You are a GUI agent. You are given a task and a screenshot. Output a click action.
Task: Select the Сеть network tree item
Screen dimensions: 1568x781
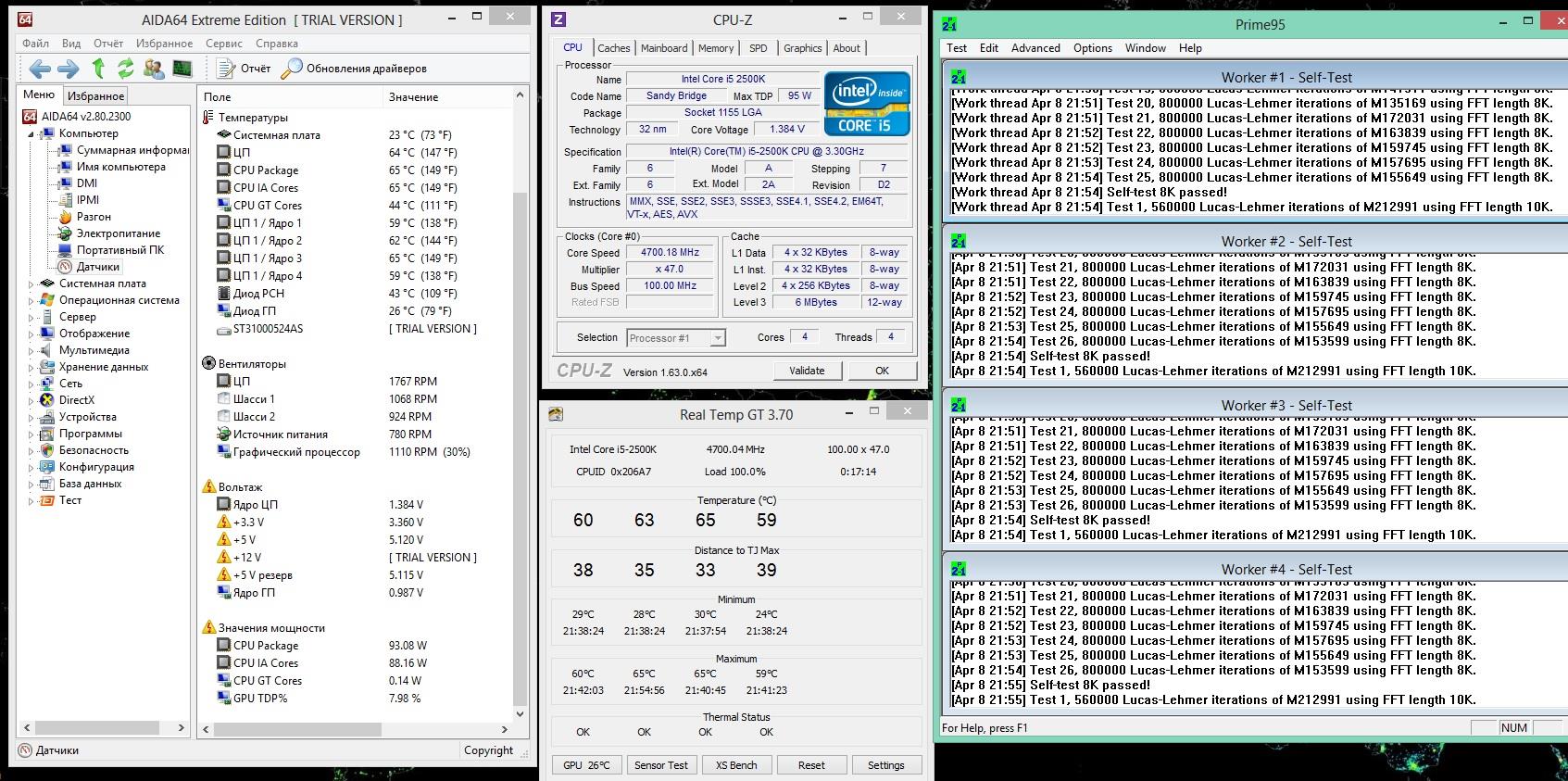62,384
